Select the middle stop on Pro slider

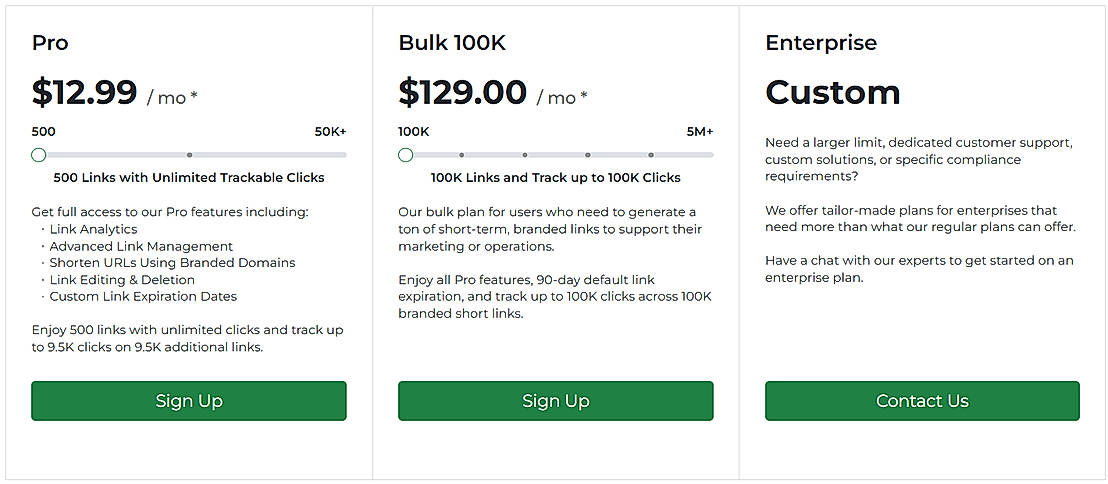(189, 155)
